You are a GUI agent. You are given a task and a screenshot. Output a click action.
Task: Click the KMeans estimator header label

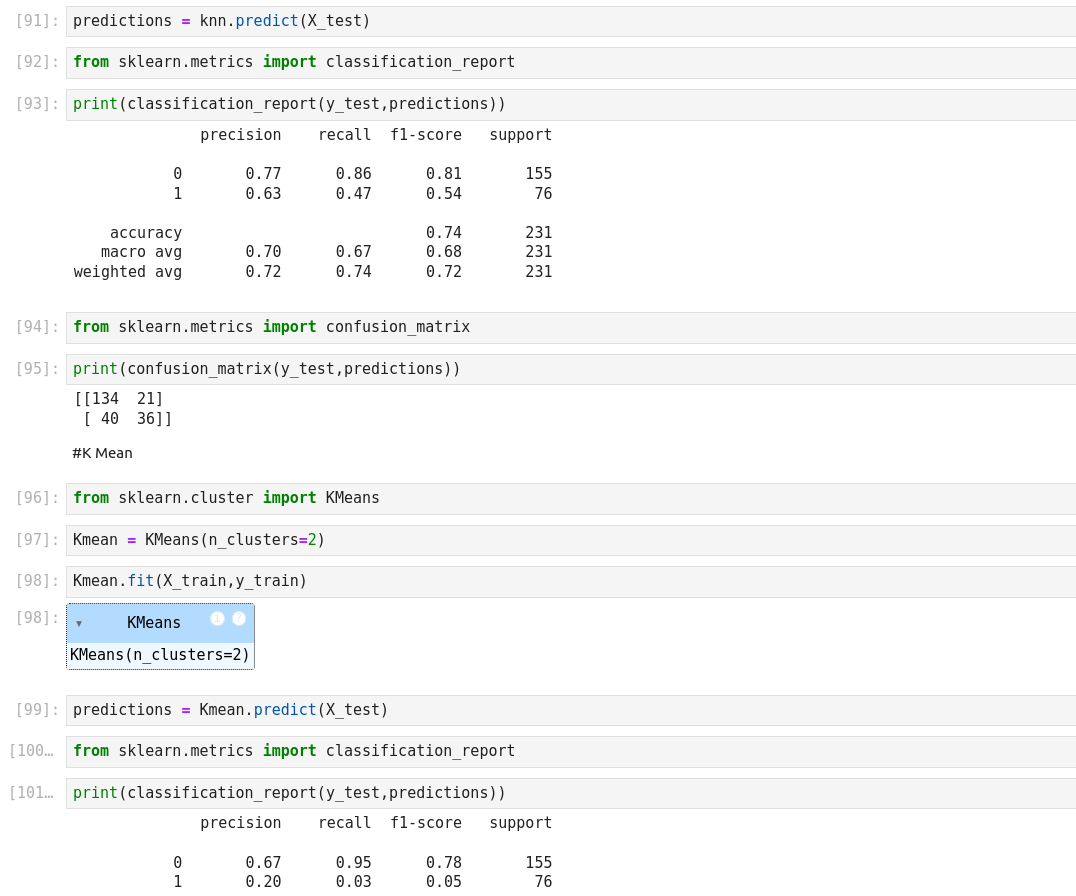click(154, 623)
